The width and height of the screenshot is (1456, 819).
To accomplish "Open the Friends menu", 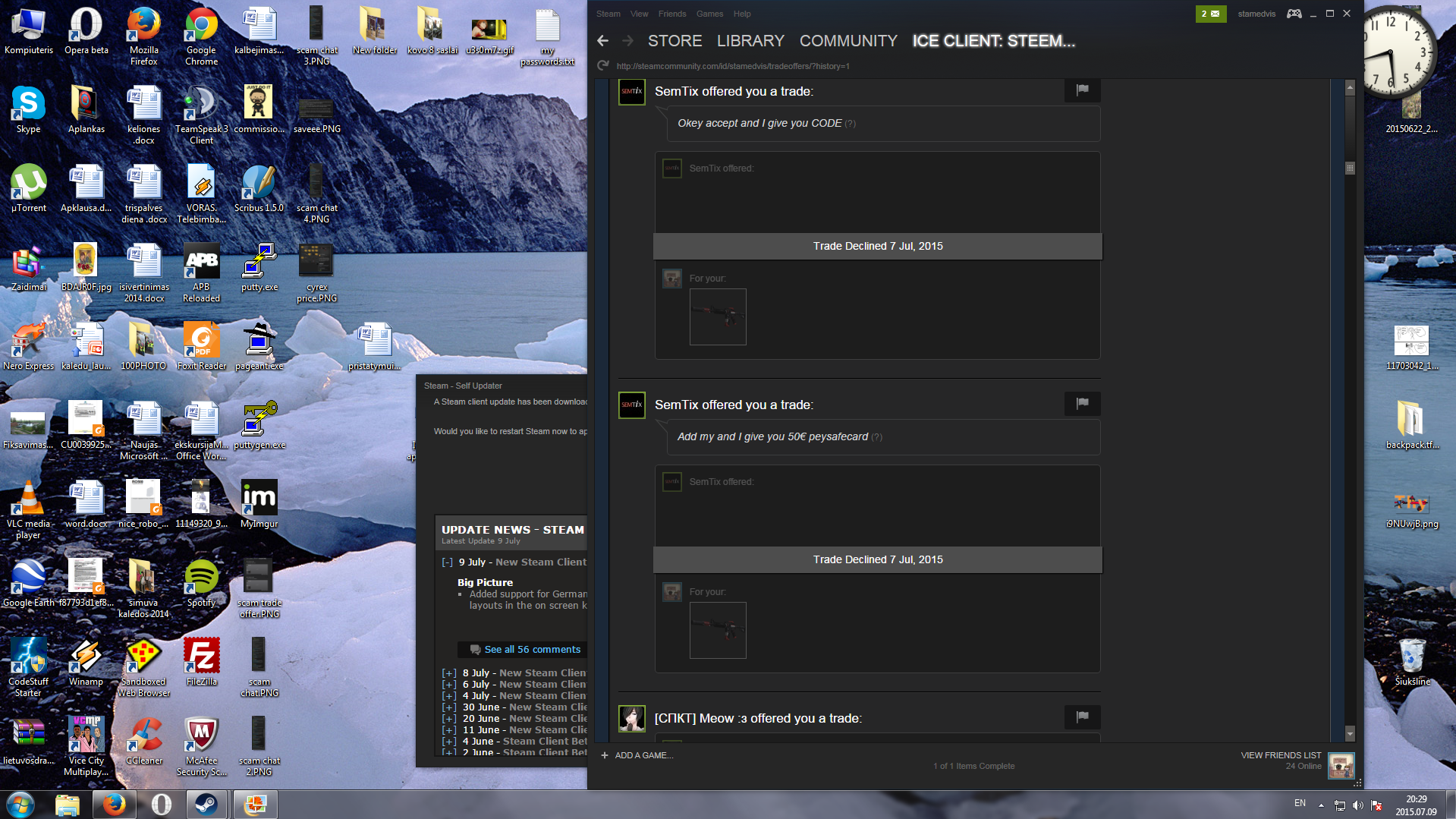I will tap(671, 14).
